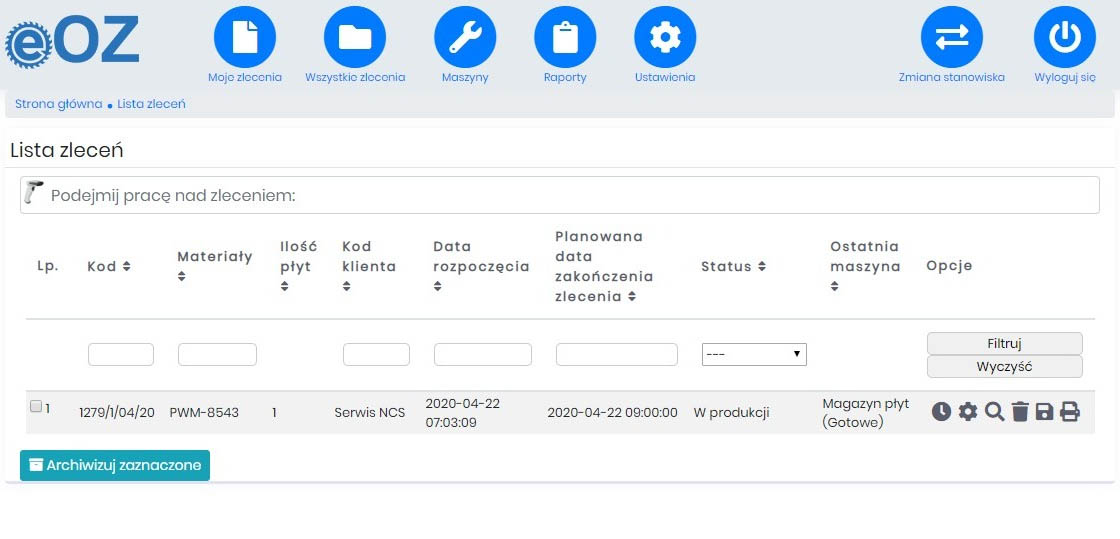Tick the checkbox for order row 1
This screenshot has width=1120, height=539.
(x=36, y=407)
